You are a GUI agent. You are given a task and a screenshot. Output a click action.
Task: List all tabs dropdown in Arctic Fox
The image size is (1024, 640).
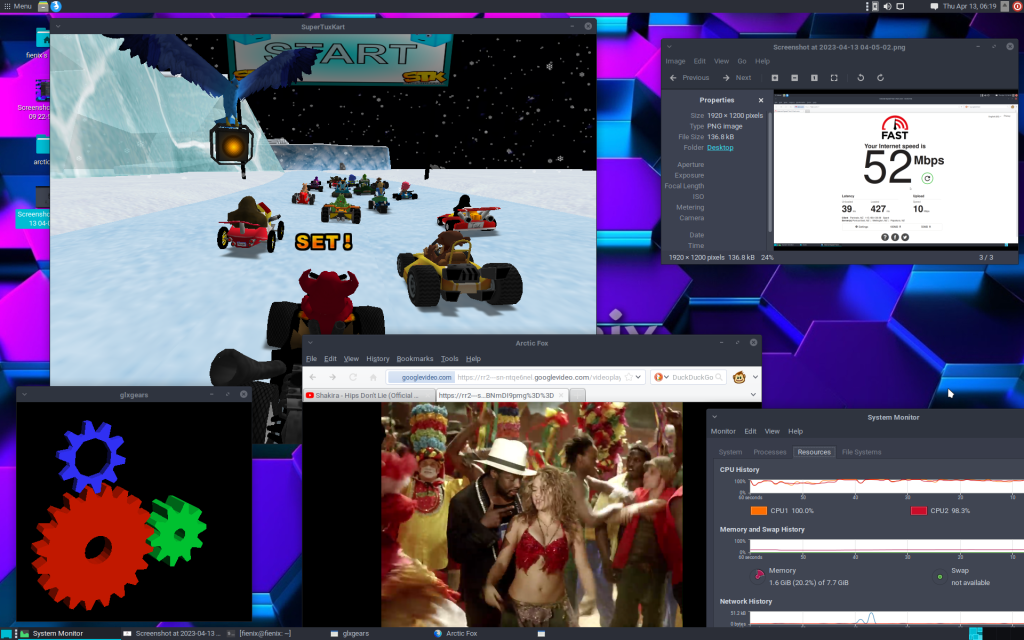tap(753, 394)
